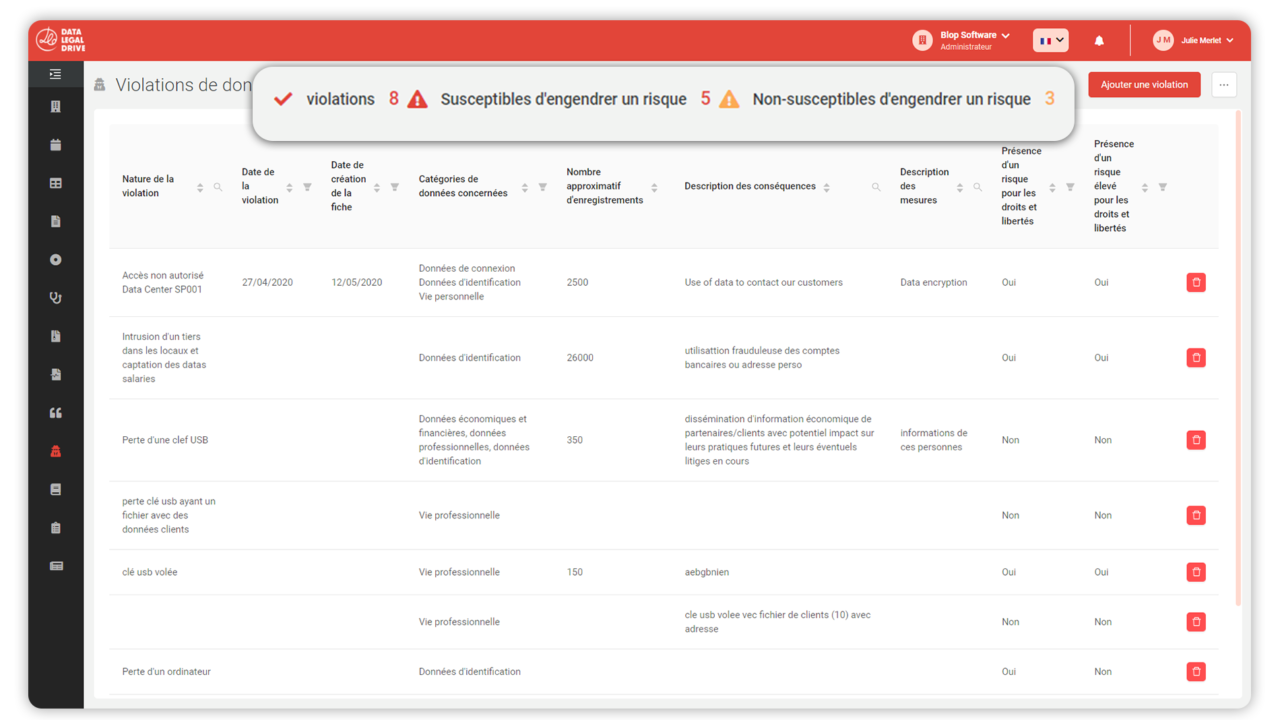The width and height of the screenshot is (1280, 720).
Task: Open the building icon in the sidebar
Action: (55, 106)
